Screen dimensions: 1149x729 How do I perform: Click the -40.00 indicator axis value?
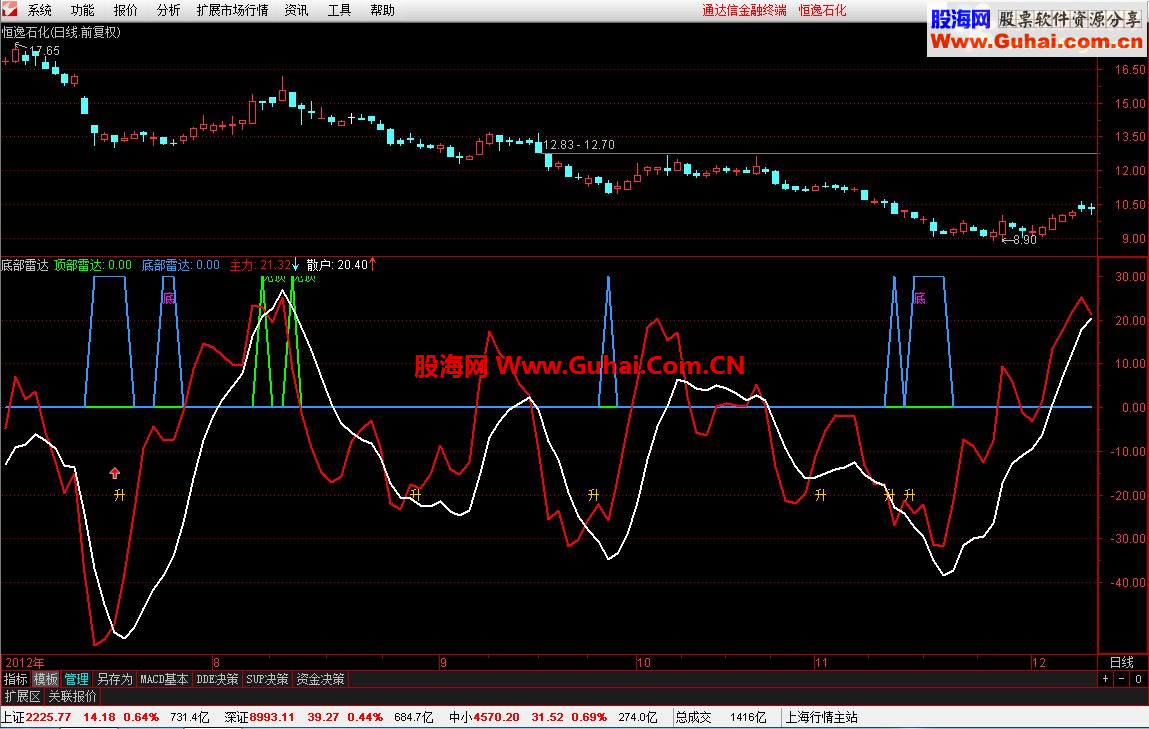point(1128,582)
